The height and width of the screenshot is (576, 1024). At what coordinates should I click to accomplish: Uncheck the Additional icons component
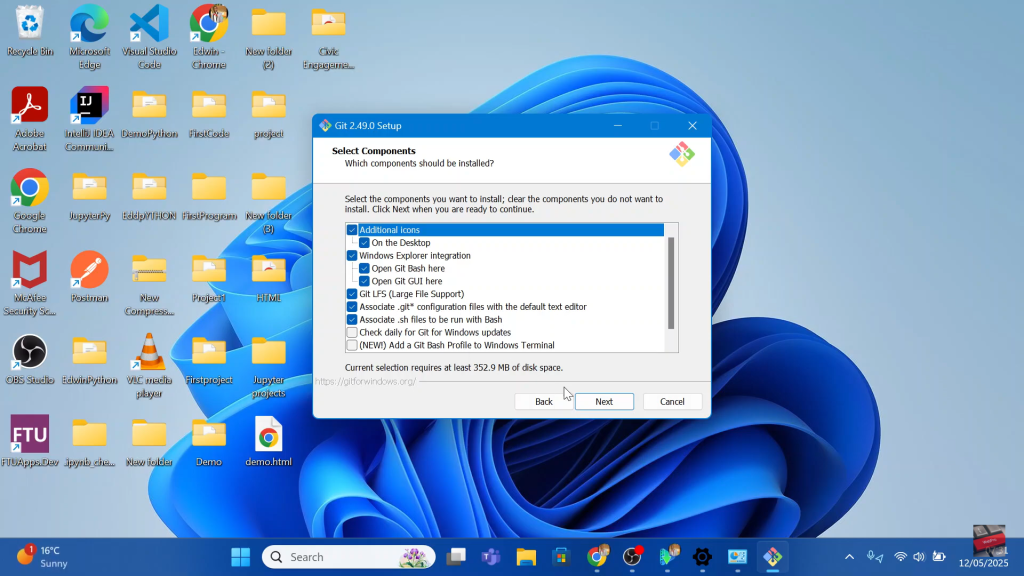(352, 230)
